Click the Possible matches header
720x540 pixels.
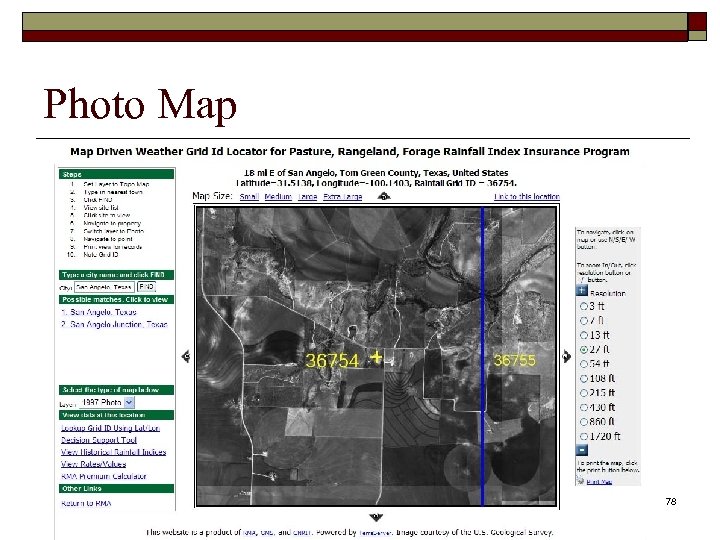point(117,299)
